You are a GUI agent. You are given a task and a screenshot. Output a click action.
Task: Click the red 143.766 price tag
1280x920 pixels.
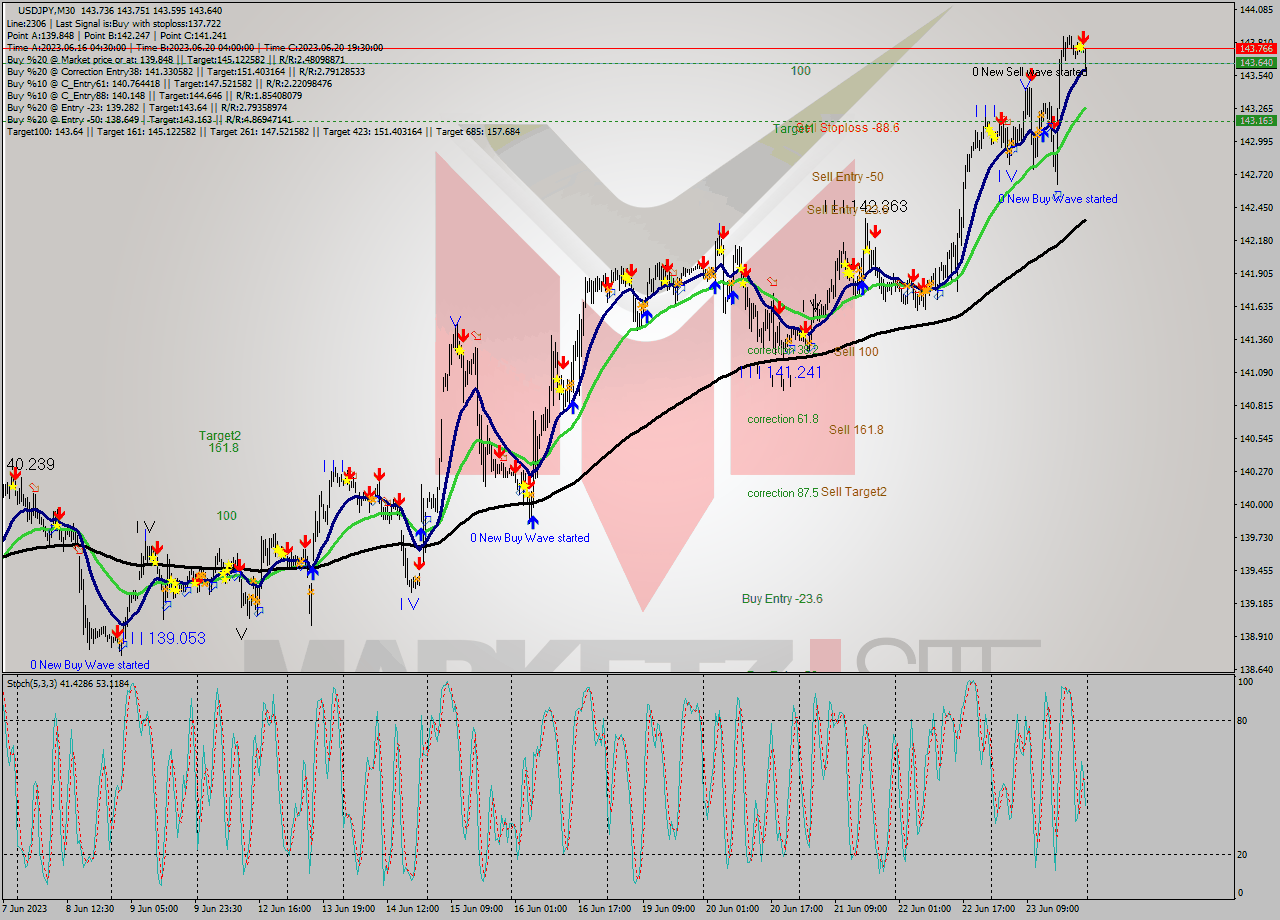point(1256,48)
